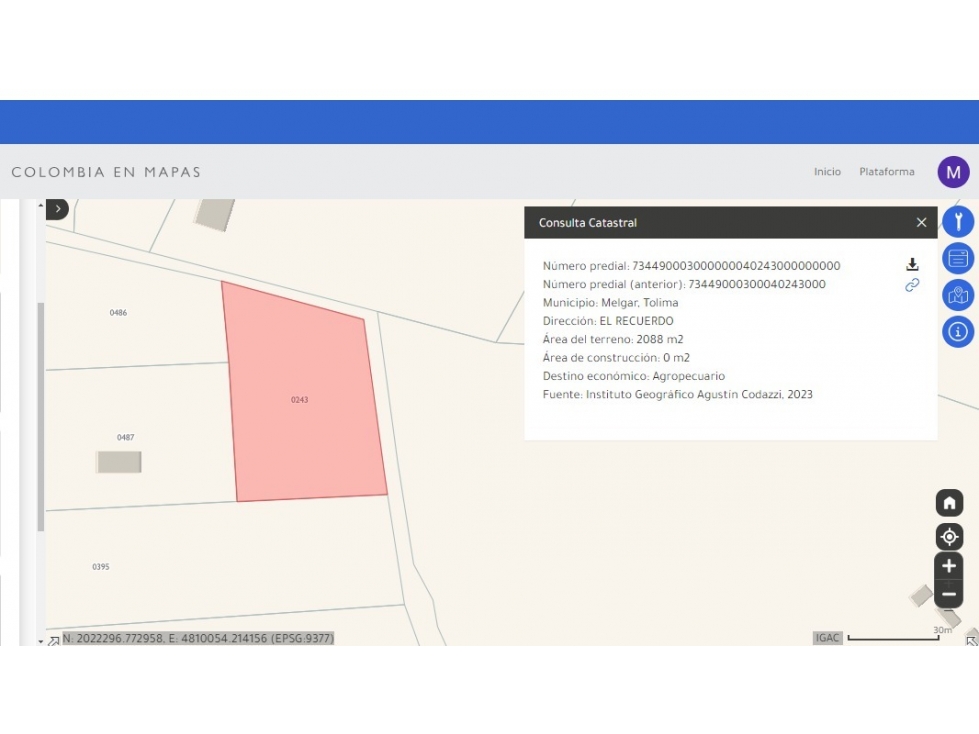Click the left panel vertical scrollbar
This screenshot has height=734, width=979.
click(41, 417)
